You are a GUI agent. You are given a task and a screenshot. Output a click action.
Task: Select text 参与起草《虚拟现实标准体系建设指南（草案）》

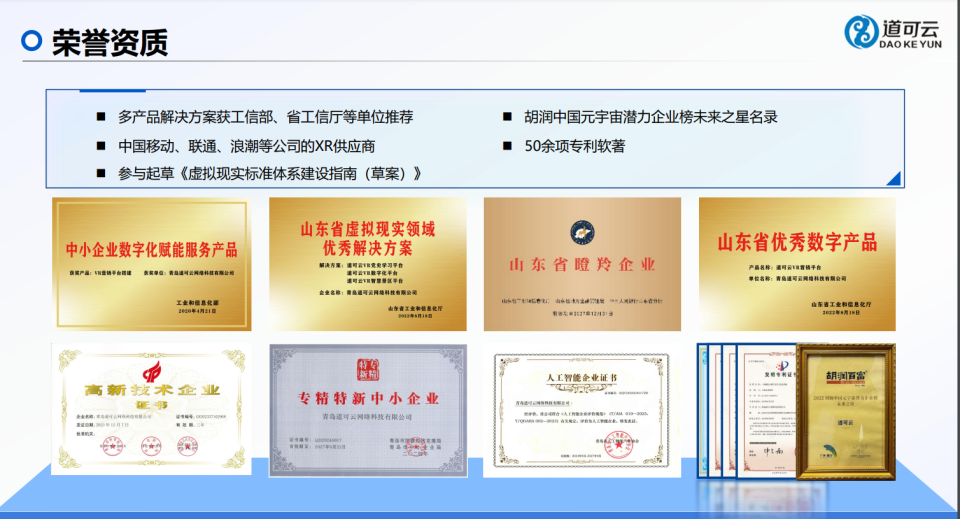(x=270, y=174)
